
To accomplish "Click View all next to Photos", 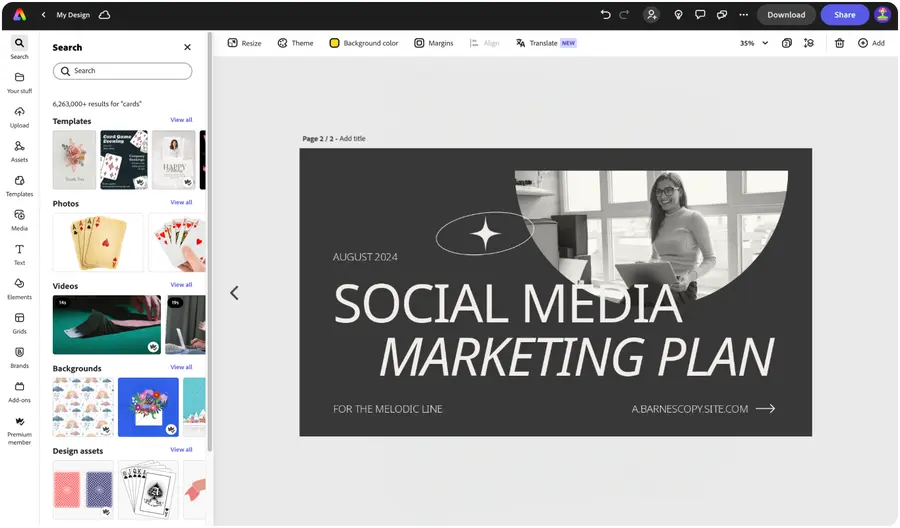I will pyautogui.click(x=181, y=203).
